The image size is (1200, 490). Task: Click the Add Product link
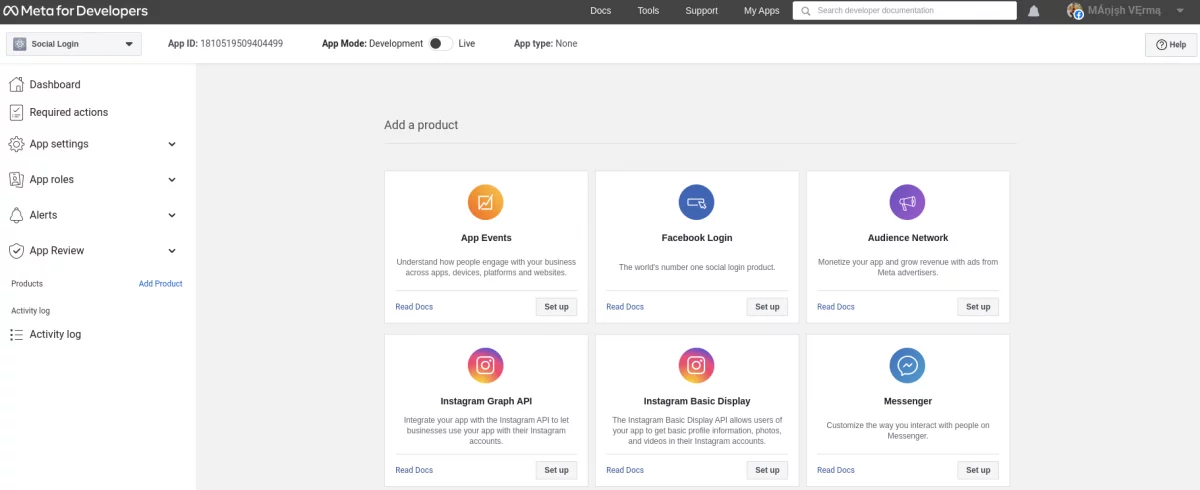tap(160, 284)
